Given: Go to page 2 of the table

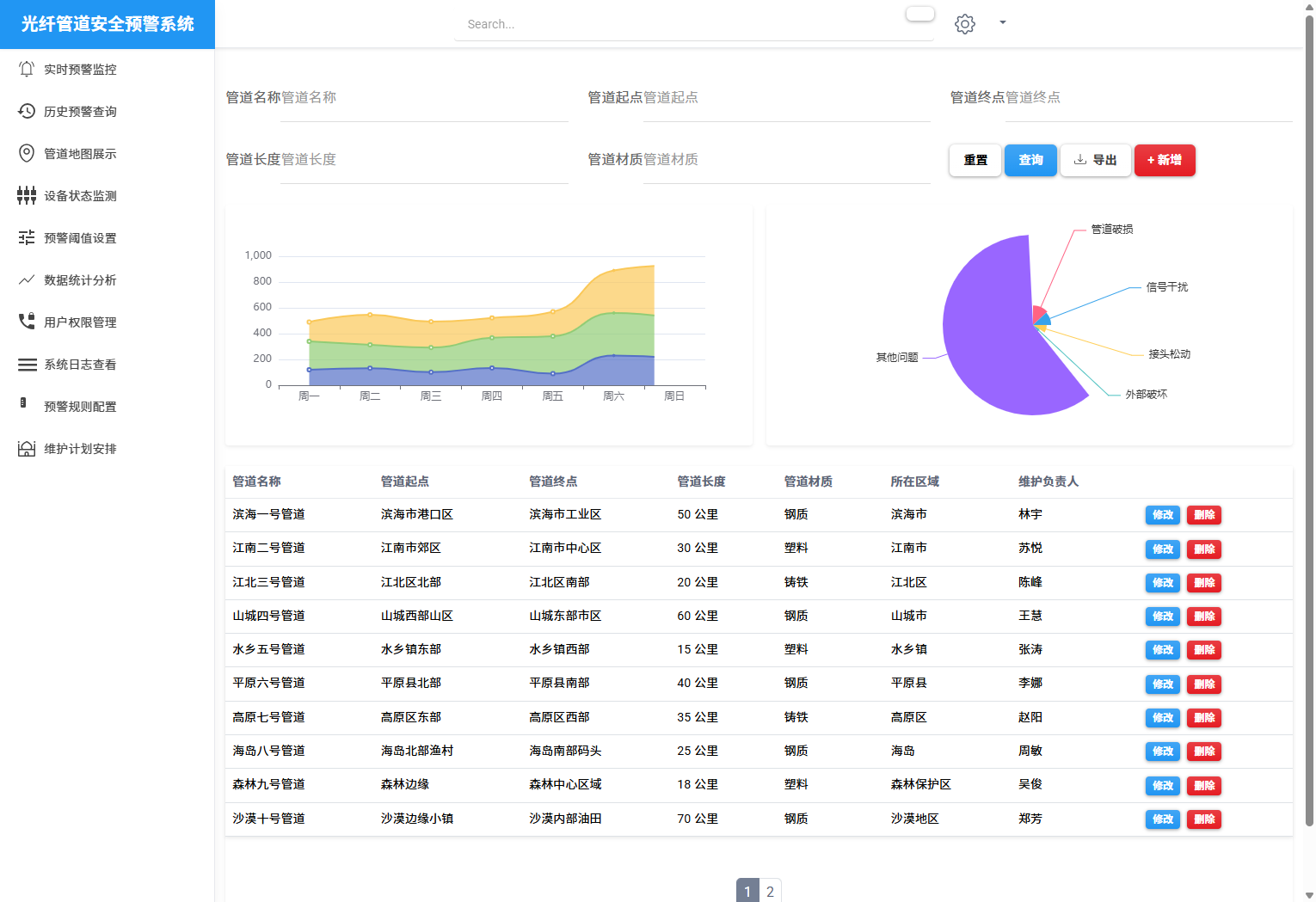Looking at the screenshot, I should pos(770,891).
